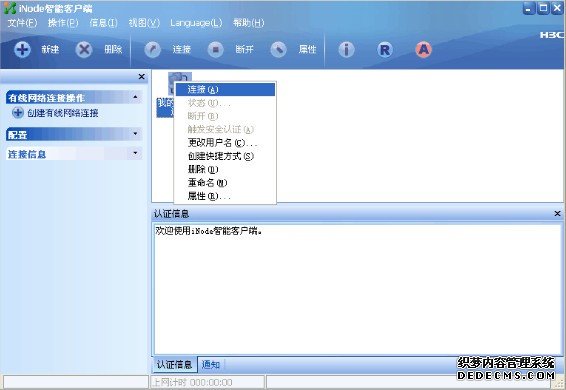Click the New (新建) toolbar label
This screenshot has height=390, width=566.
click(50, 49)
